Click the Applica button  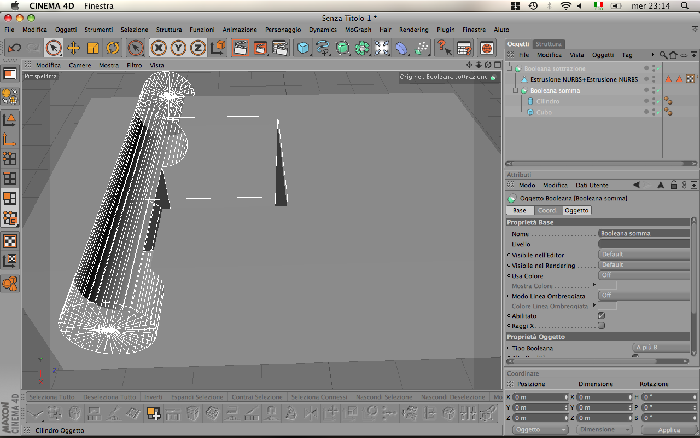[669, 430]
